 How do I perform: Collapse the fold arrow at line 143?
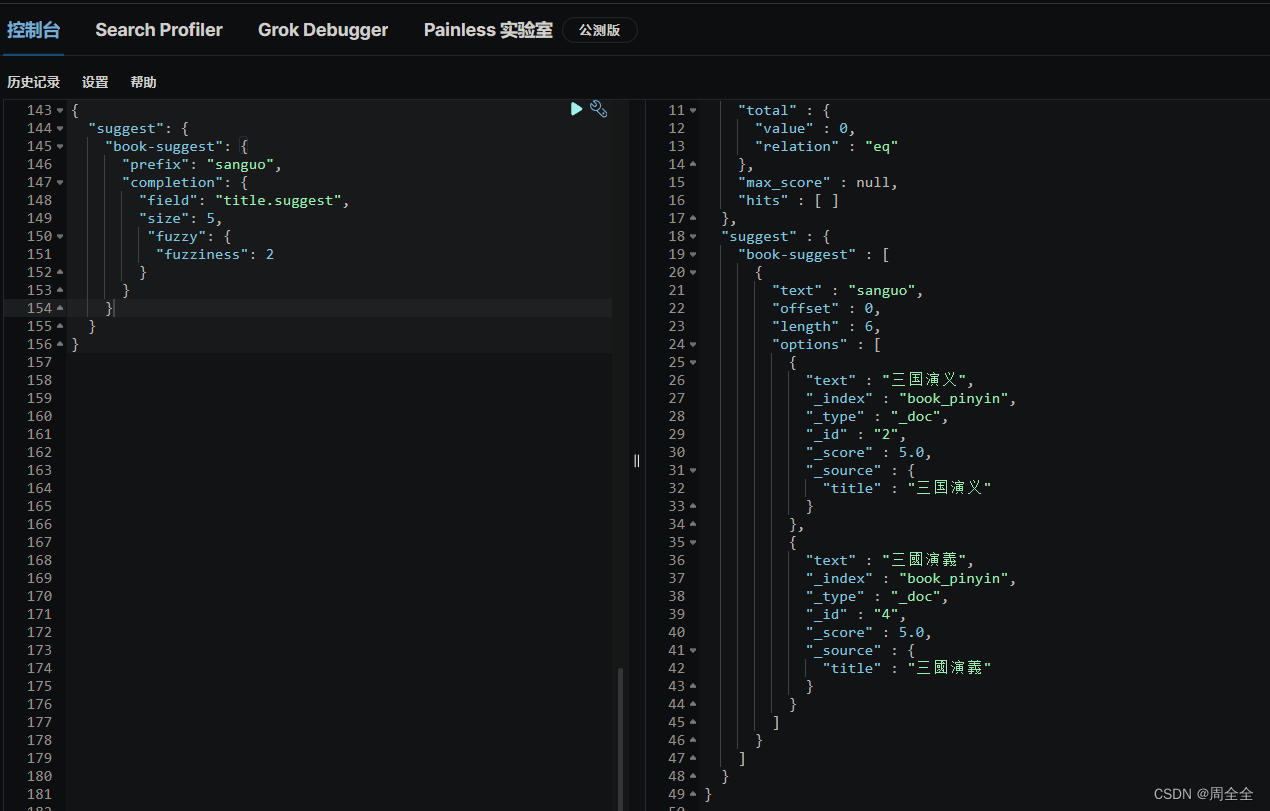tap(60, 110)
